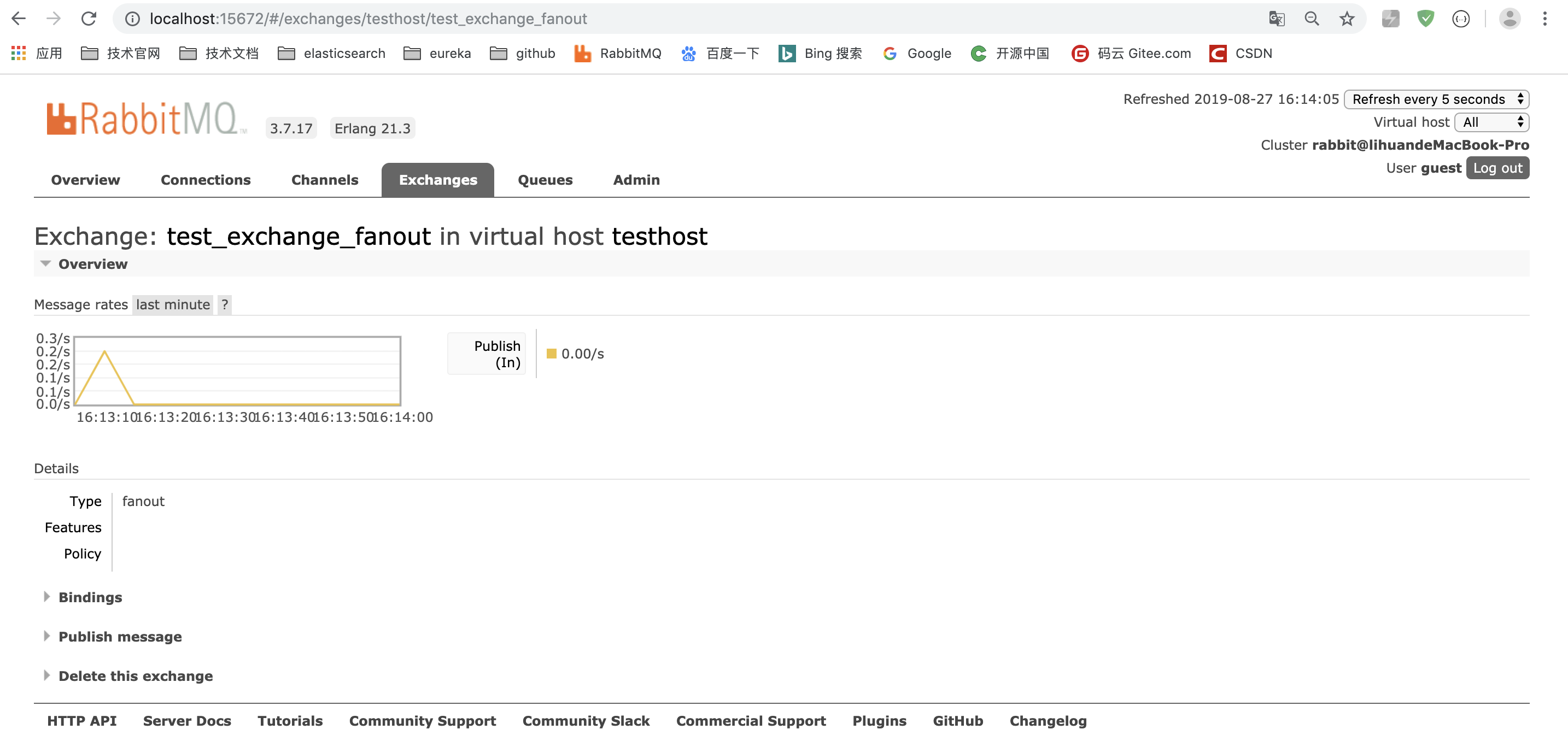Viewport: 1568px width, 741px height.
Task: Go to the Channels tab
Action: 324,180
